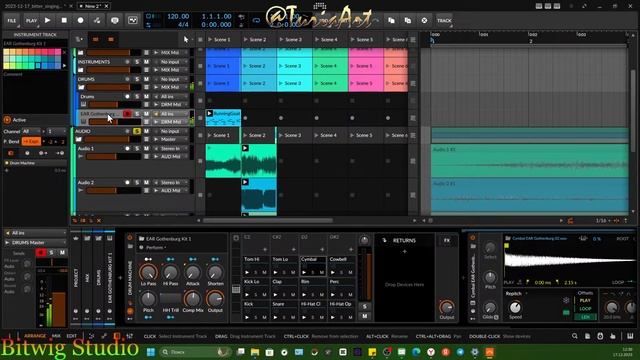Adjust the Audio 1 track volume fader

coord(113,156)
